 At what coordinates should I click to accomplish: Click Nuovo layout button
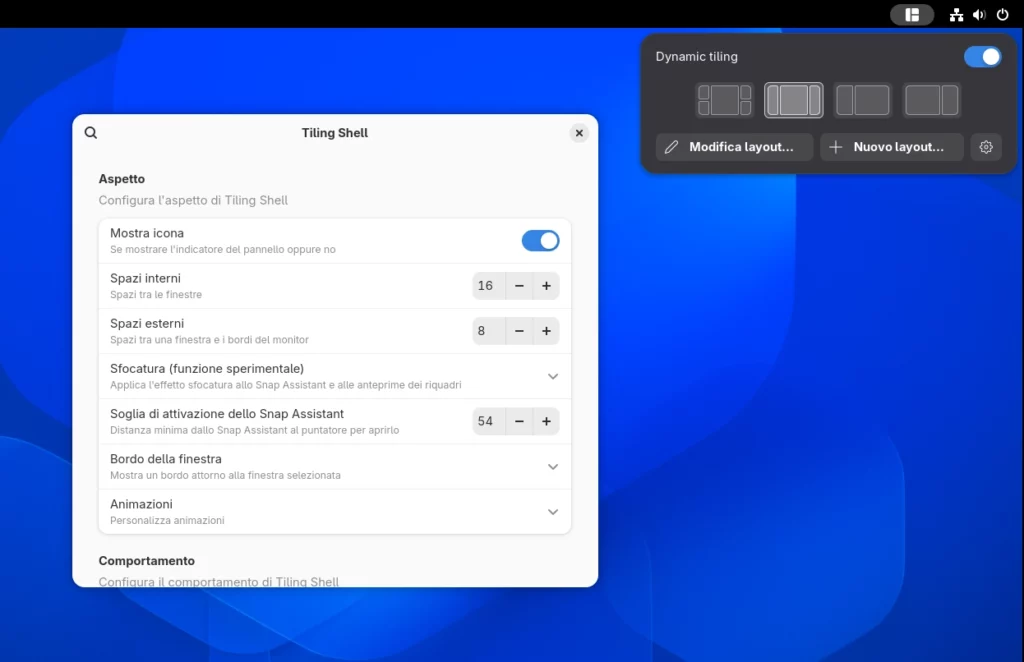coord(891,147)
